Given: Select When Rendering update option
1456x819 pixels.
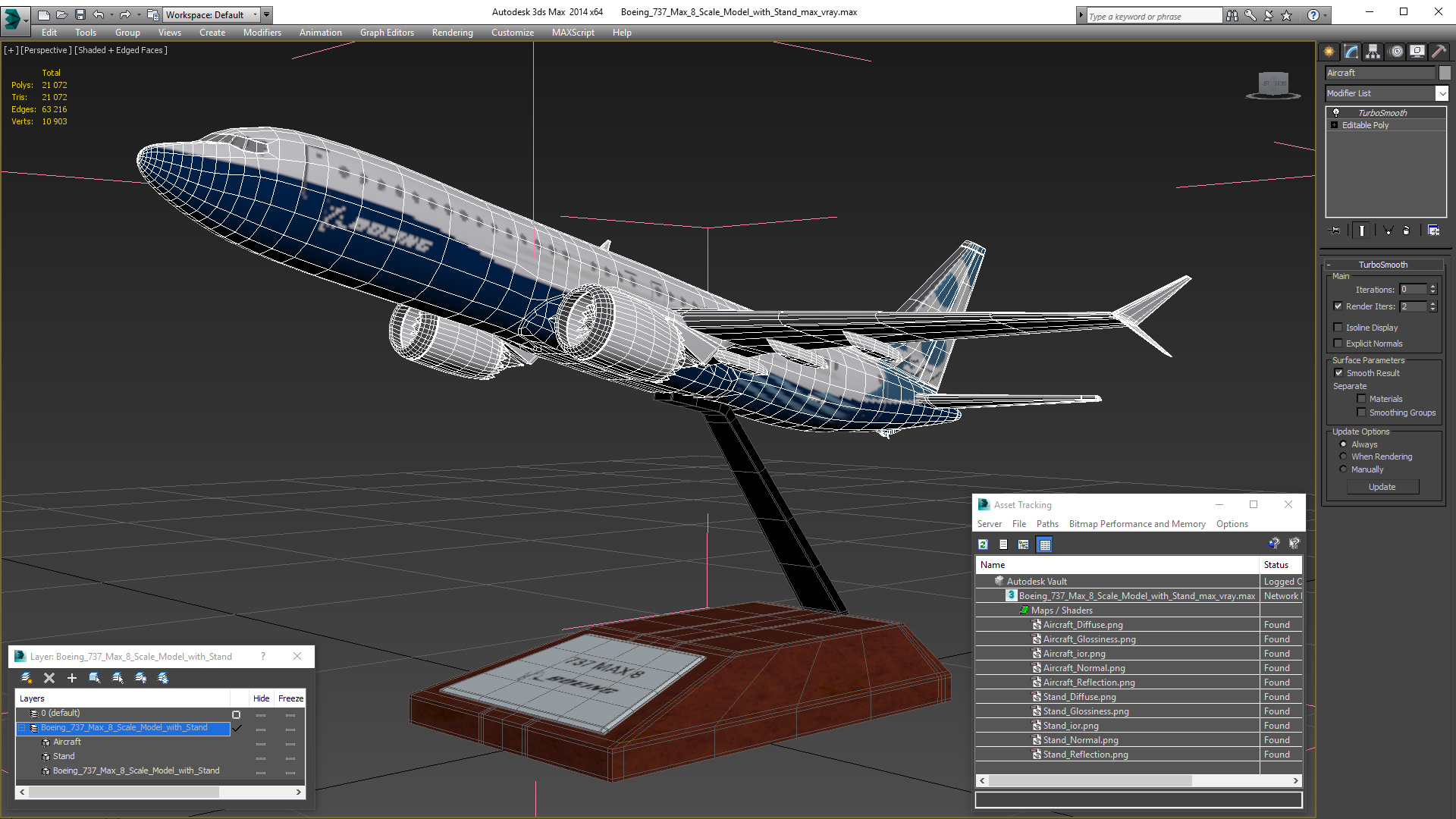Looking at the screenshot, I should point(1344,457).
